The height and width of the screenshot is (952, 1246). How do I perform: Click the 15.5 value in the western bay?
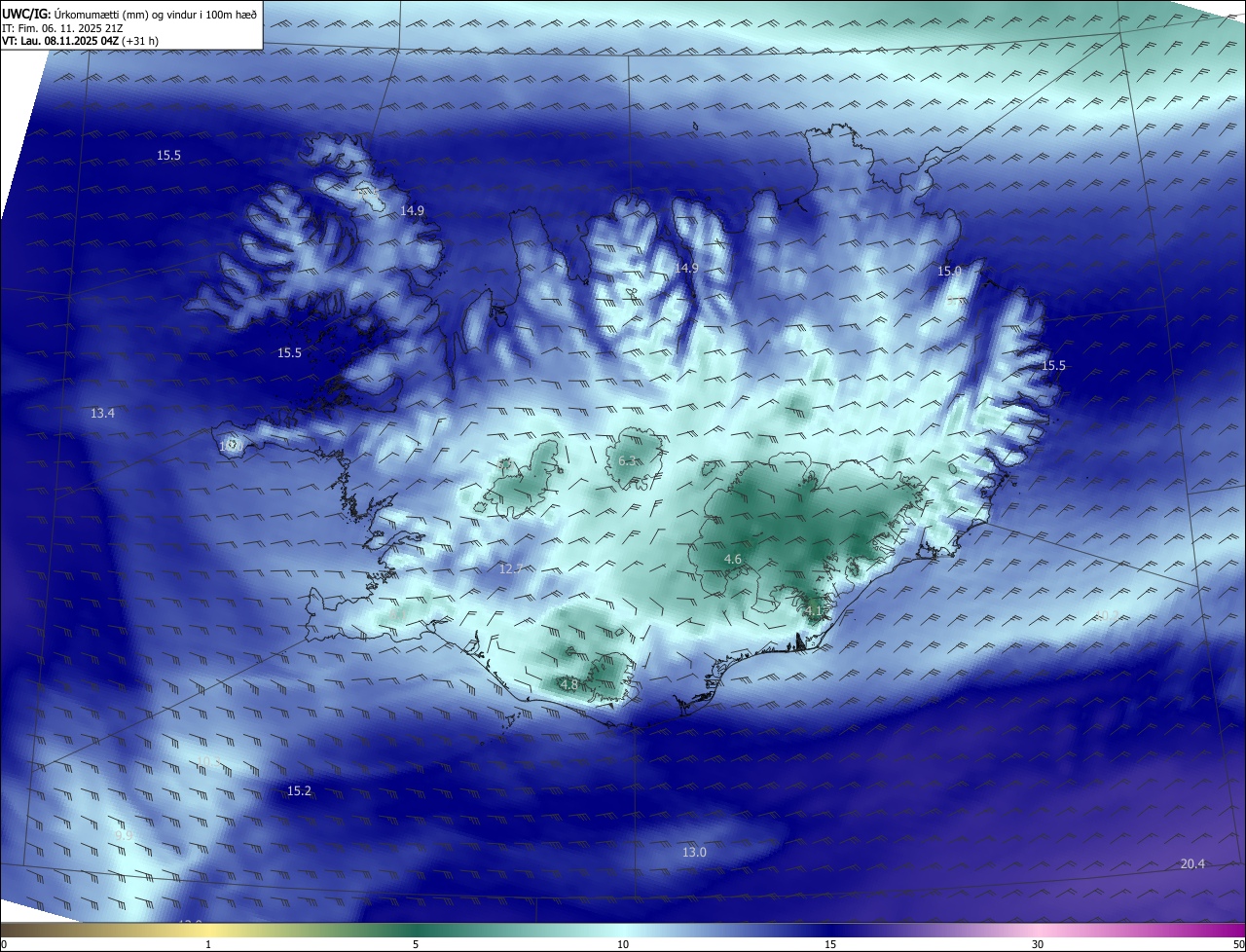289,353
